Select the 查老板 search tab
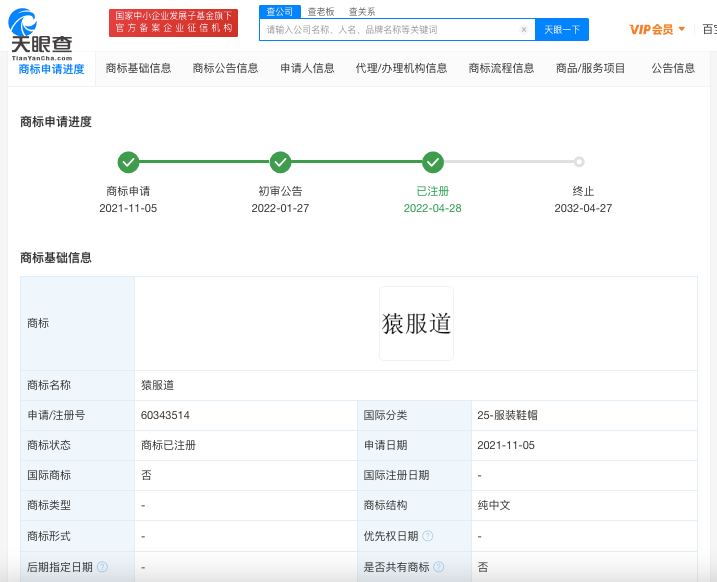Screen dimensions: 717x582 coord(321,11)
